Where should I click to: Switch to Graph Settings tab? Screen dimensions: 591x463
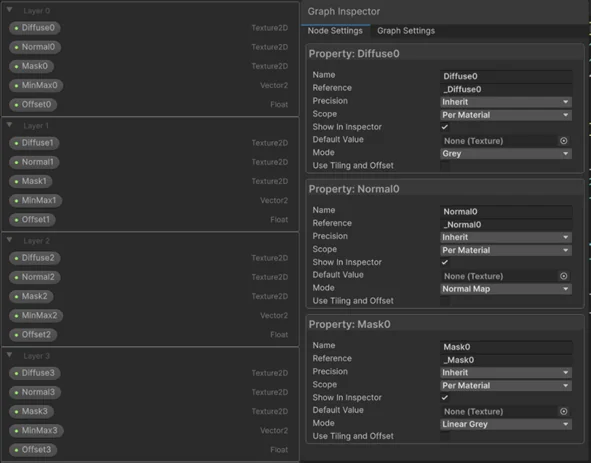pos(406,31)
